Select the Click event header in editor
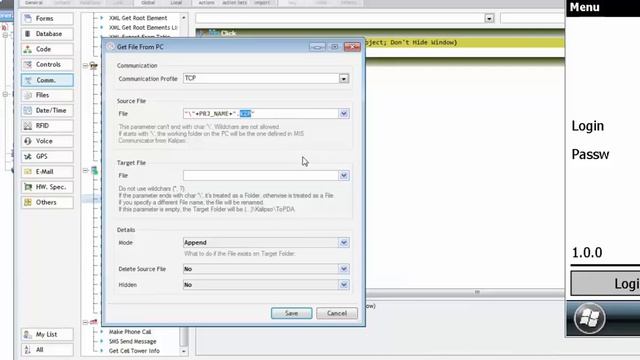This screenshot has height=360, width=640. click(x=380, y=33)
